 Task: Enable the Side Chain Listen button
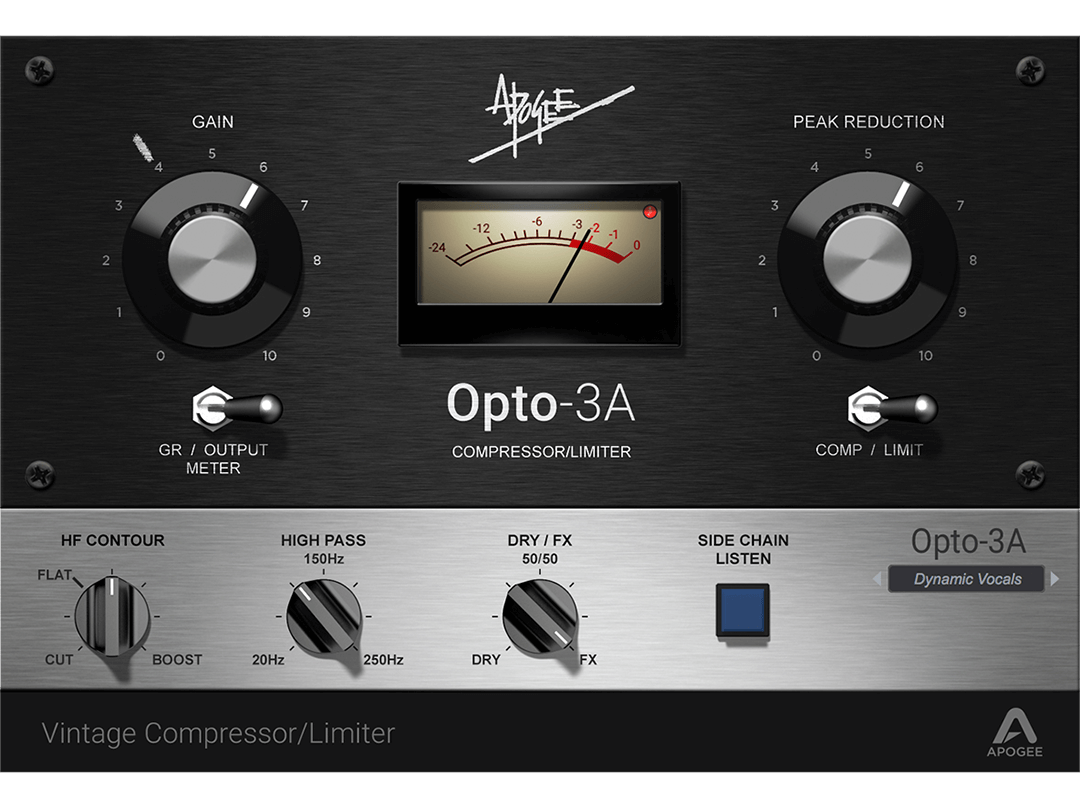[742, 610]
